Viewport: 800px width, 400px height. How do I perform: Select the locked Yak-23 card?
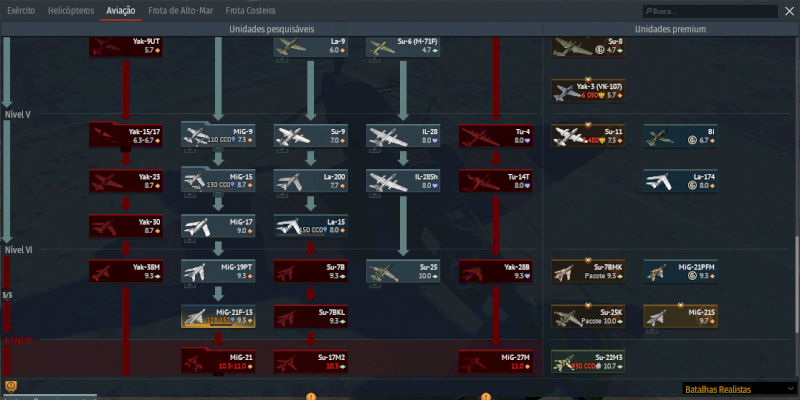126,181
